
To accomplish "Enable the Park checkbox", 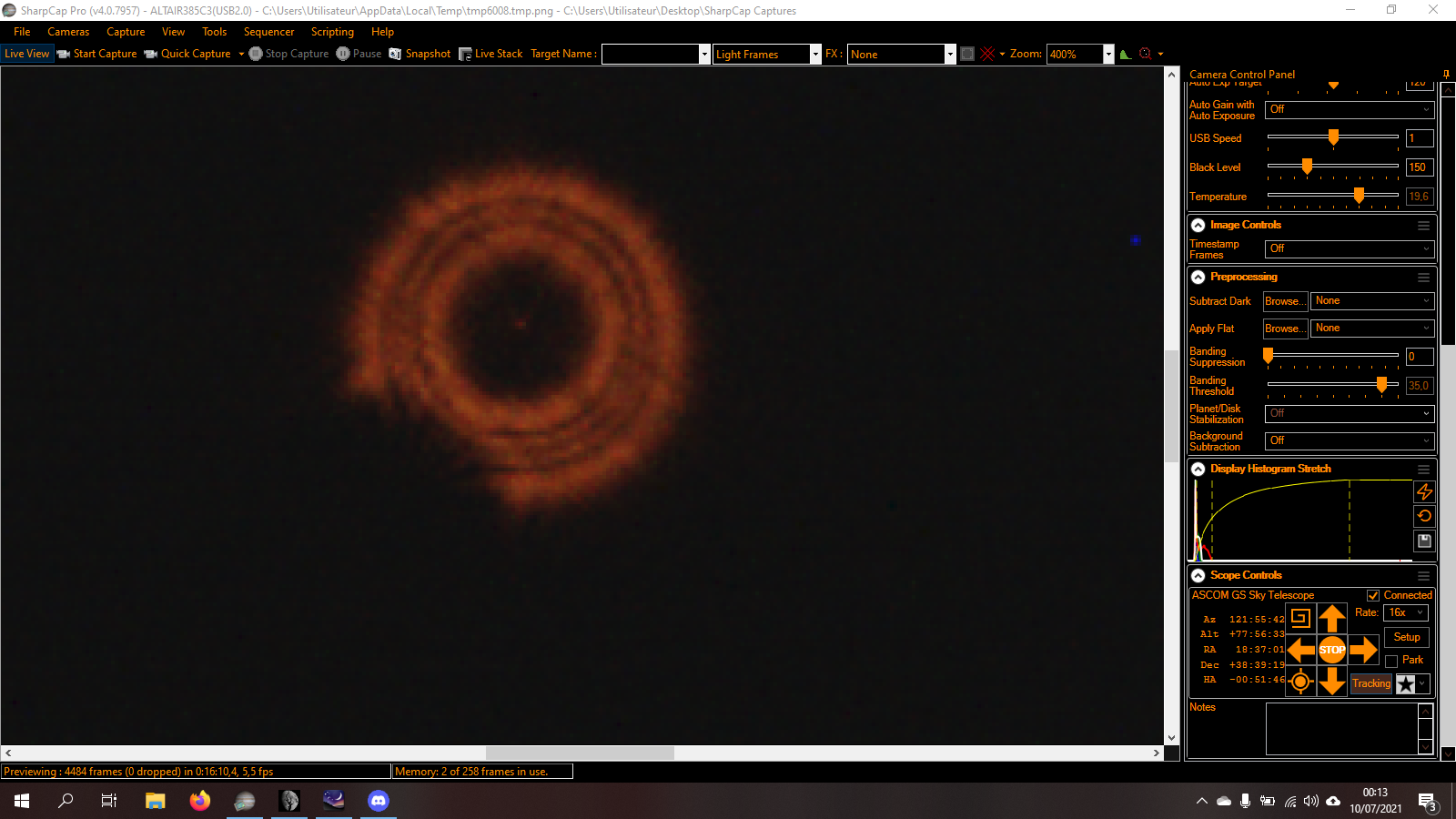I will click(1391, 661).
